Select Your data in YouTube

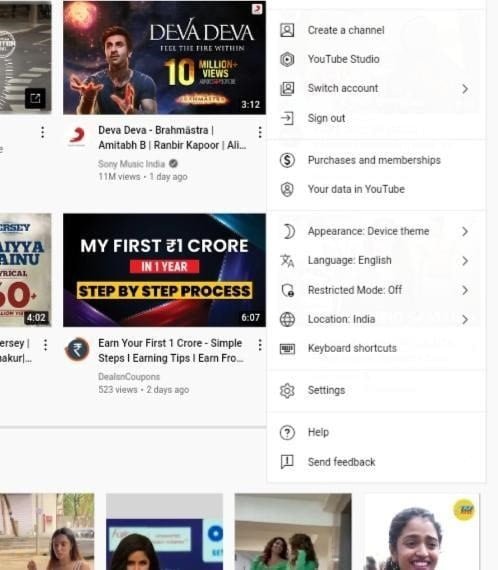coord(376,189)
